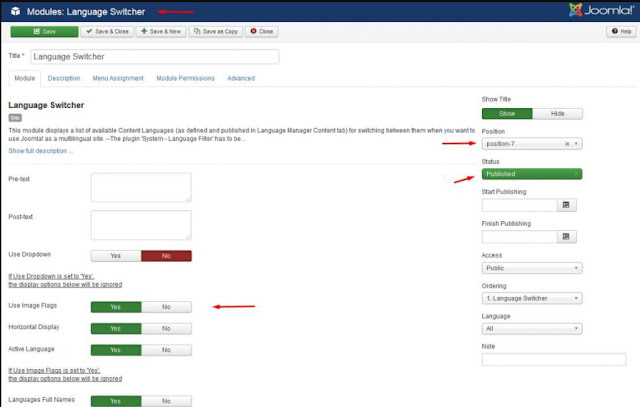Click the Horizontal Display label
The height and width of the screenshot is (407, 640).
point(34,327)
